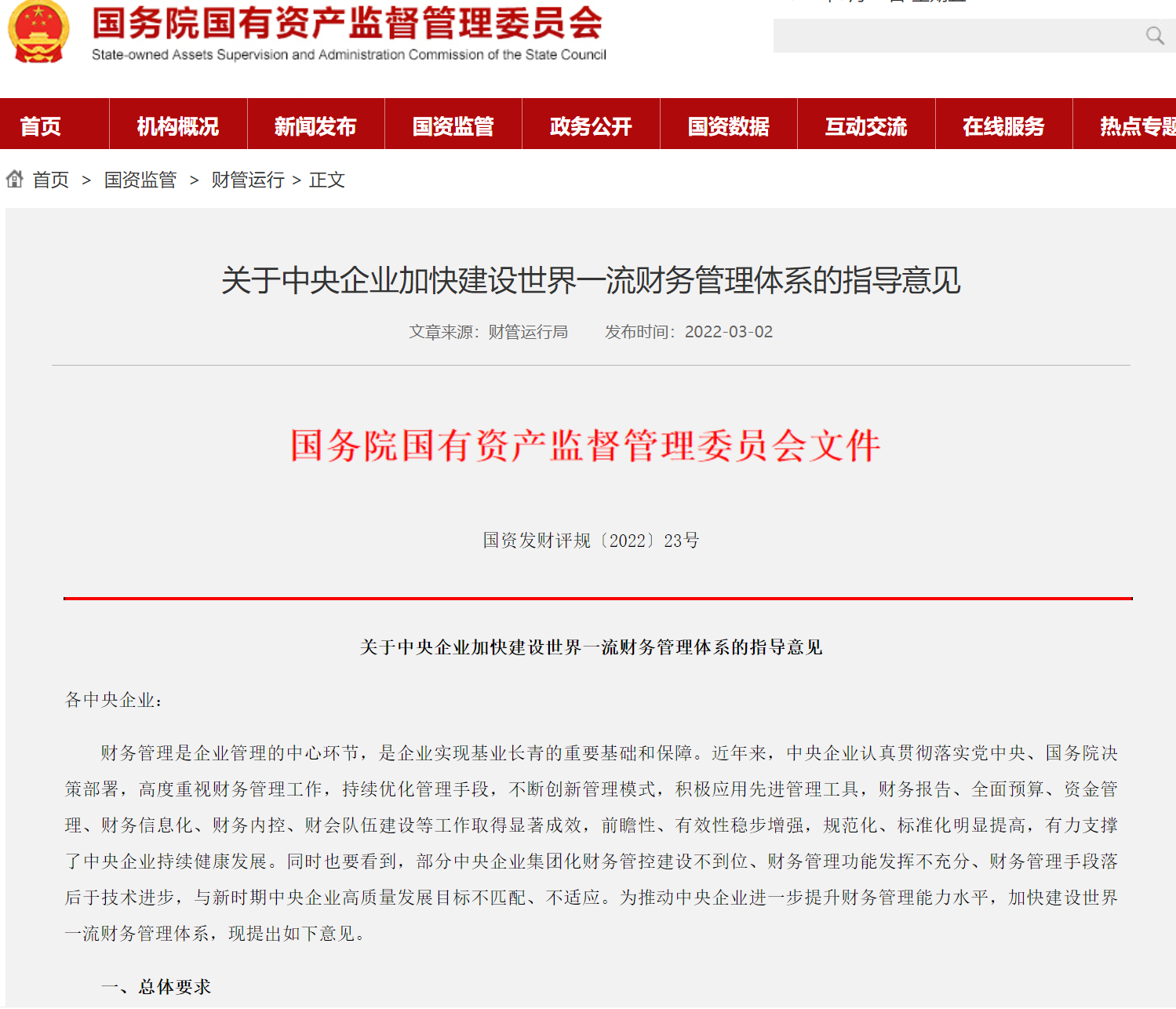Open the 互动交流 navigation section
1176x1009 pixels.
click(x=865, y=124)
